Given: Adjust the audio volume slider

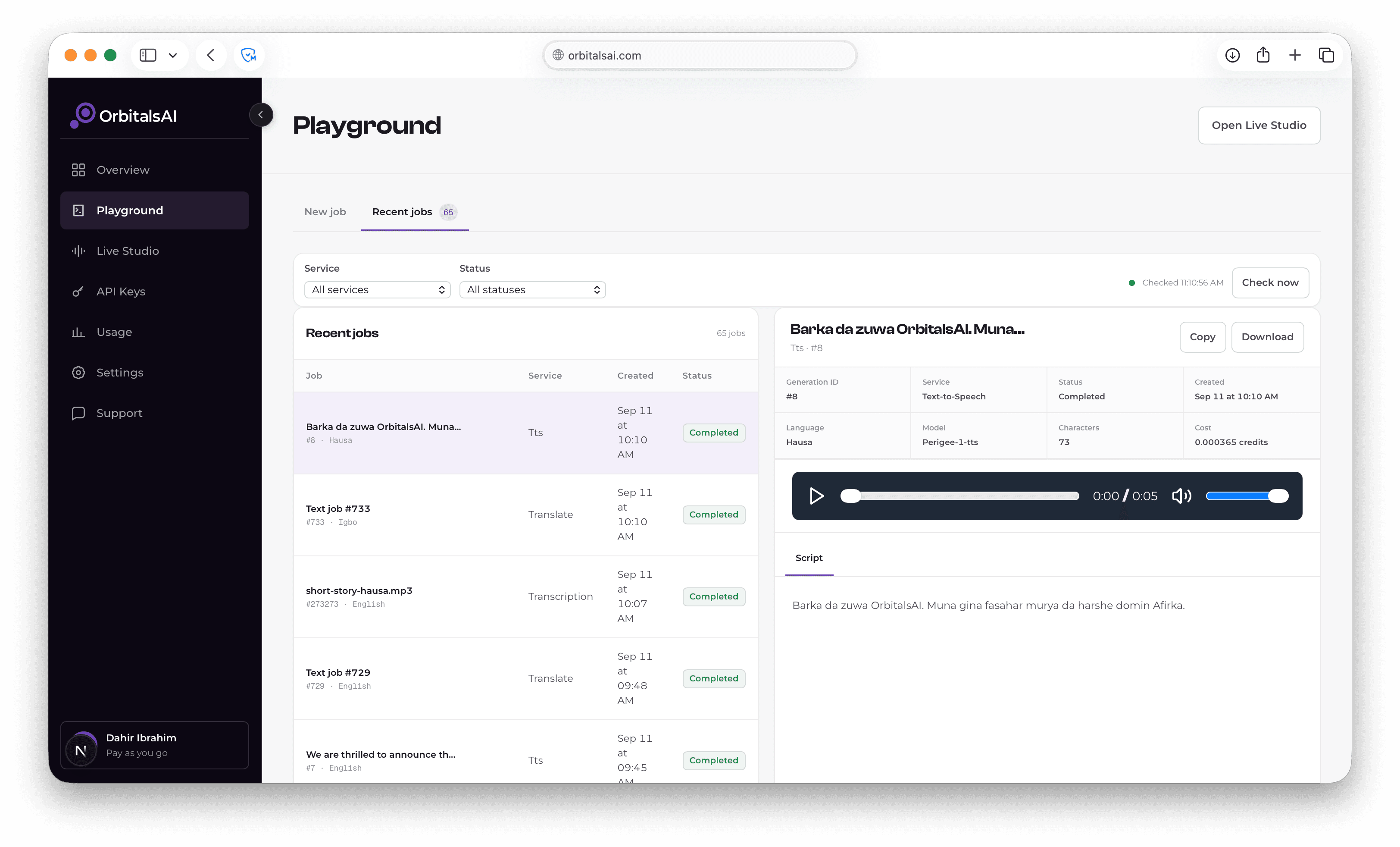Looking at the screenshot, I should [1247, 496].
